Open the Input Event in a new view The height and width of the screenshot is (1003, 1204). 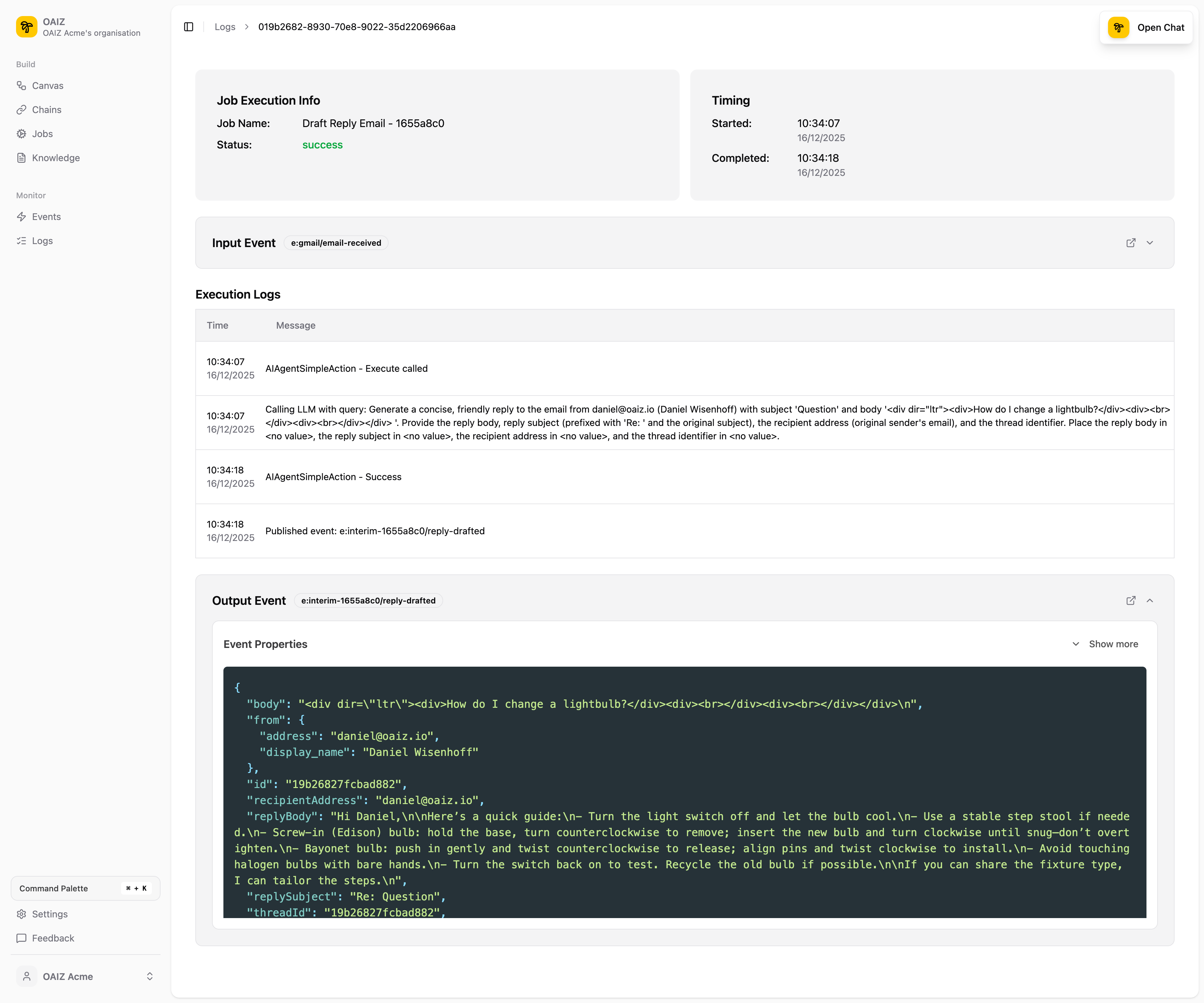[x=1130, y=242]
